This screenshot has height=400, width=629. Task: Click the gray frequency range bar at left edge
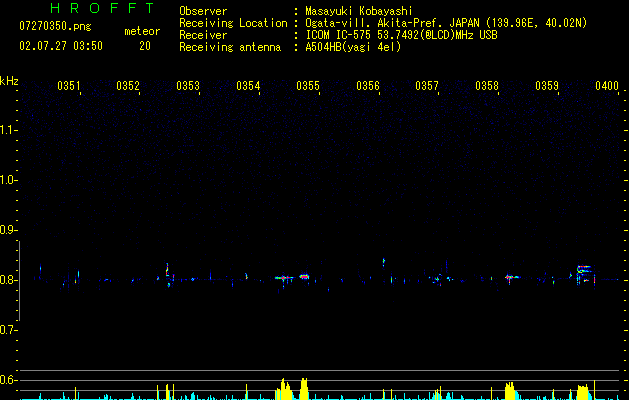(x=19, y=281)
